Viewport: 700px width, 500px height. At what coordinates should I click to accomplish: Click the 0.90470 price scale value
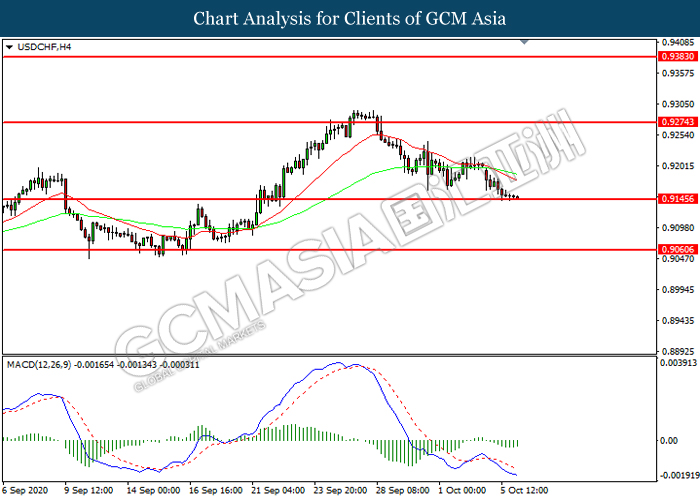(678, 258)
